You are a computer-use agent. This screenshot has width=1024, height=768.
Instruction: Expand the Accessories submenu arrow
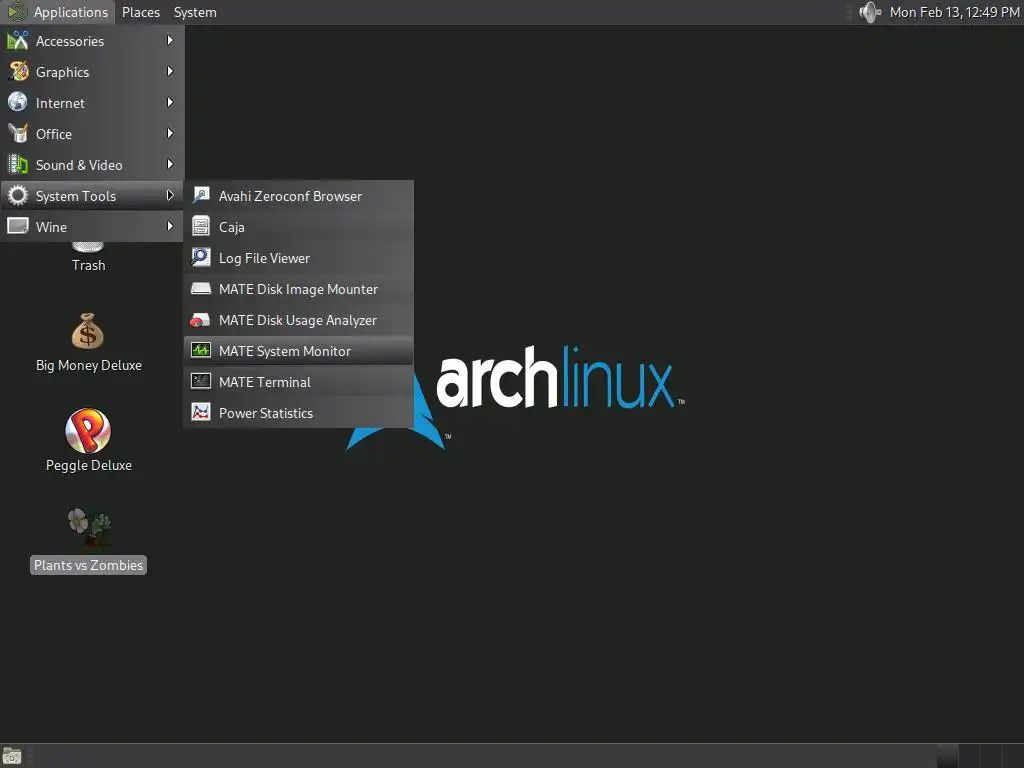coord(170,40)
